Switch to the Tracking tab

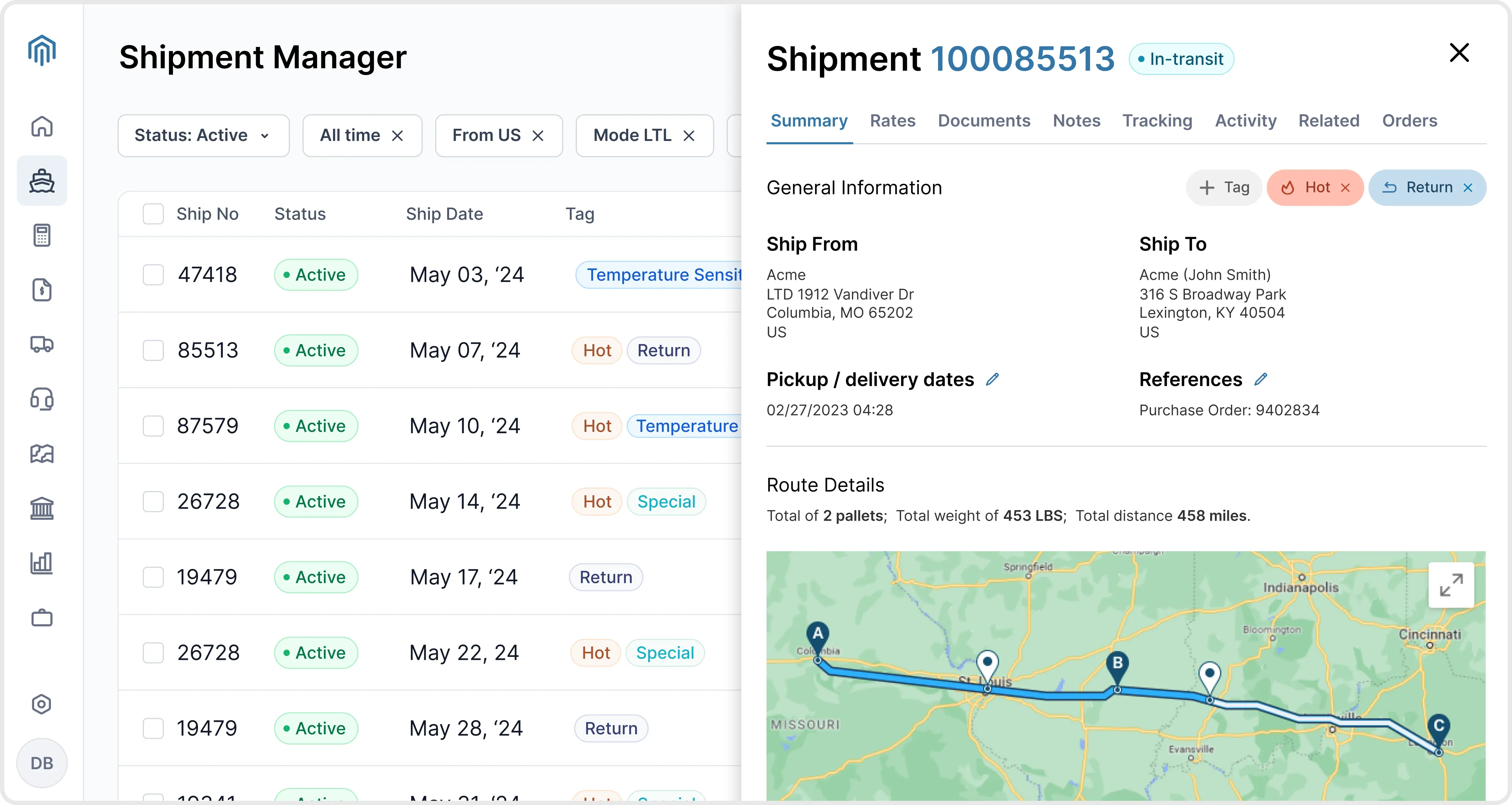coord(1157,120)
